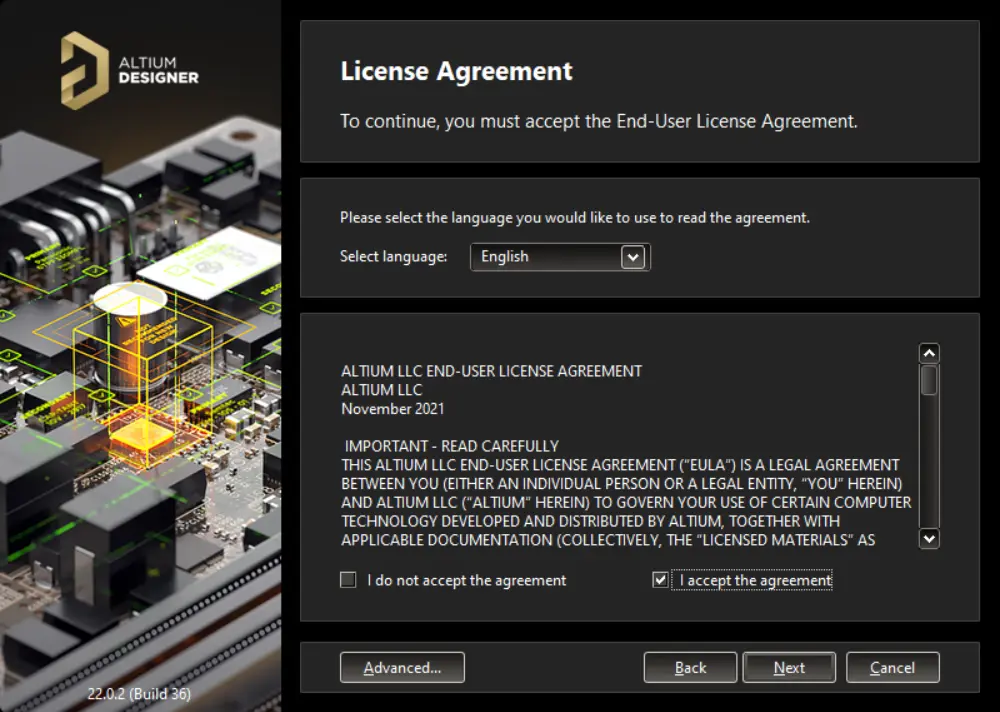Cancel the installation
This screenshot has height=712, width=1000.
click(892, 667)
